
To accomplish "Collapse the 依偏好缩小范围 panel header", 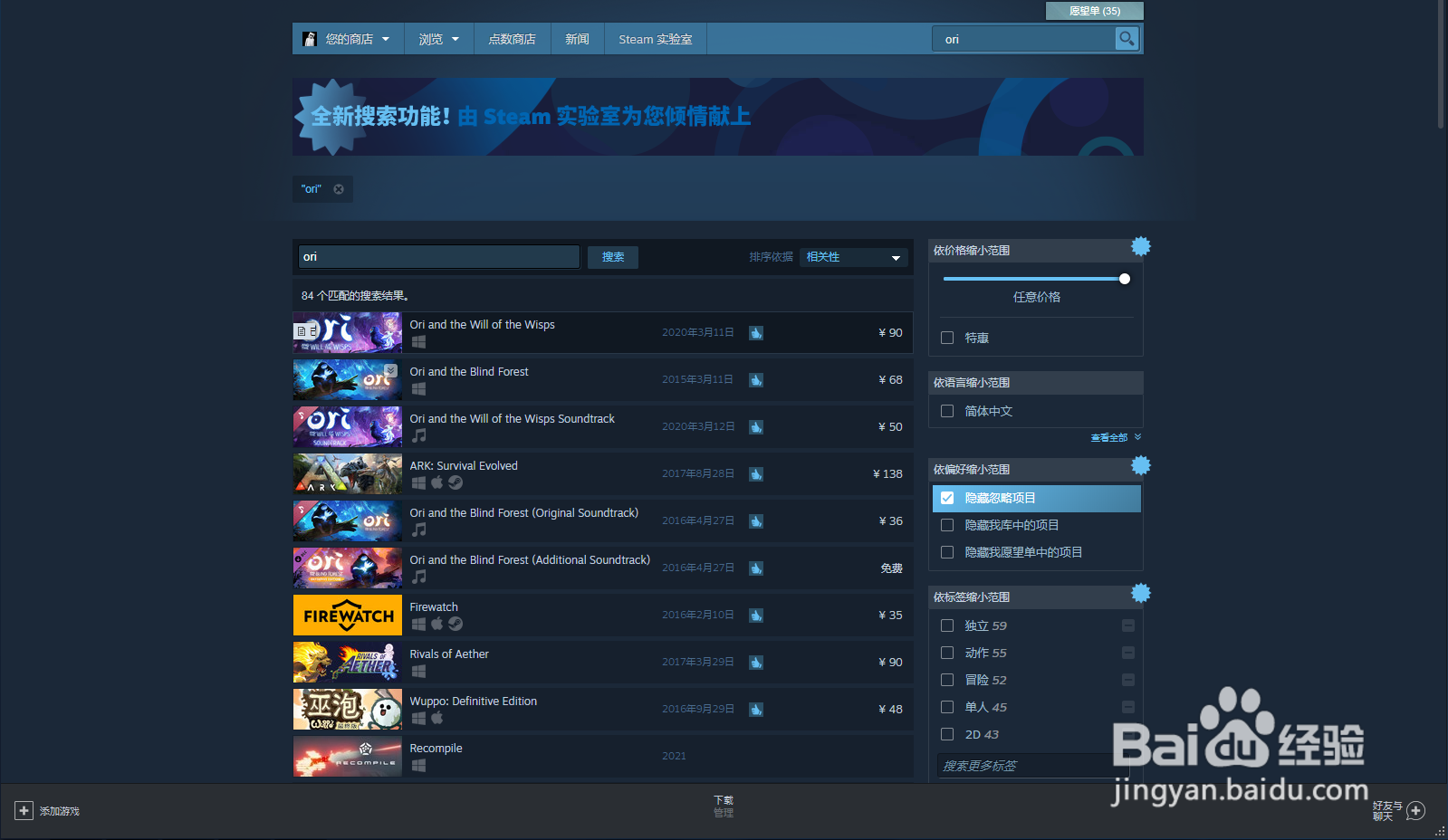I will point(1036,470).
